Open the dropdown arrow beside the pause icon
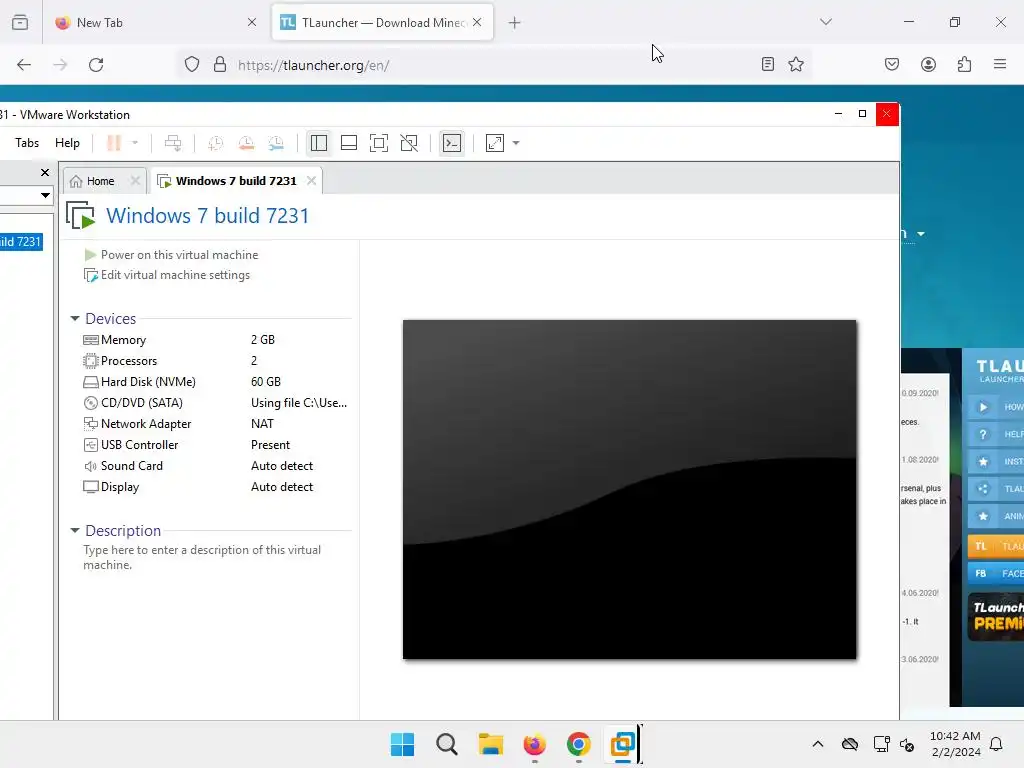The width and height of the screenshot is (1024, 768). 135,143
